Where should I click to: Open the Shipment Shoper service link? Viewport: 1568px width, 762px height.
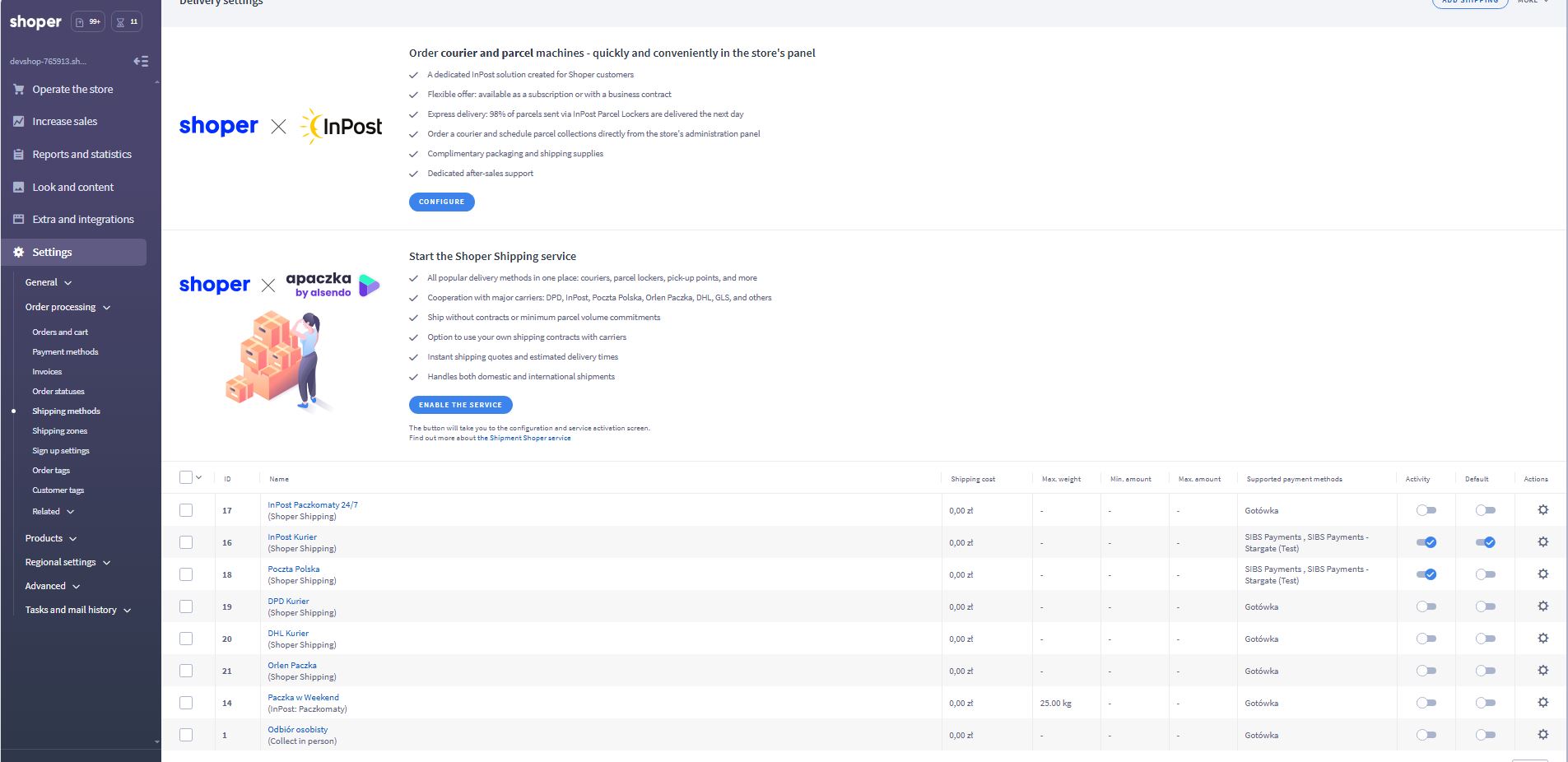pyautogui.click(x=523, y=438)
